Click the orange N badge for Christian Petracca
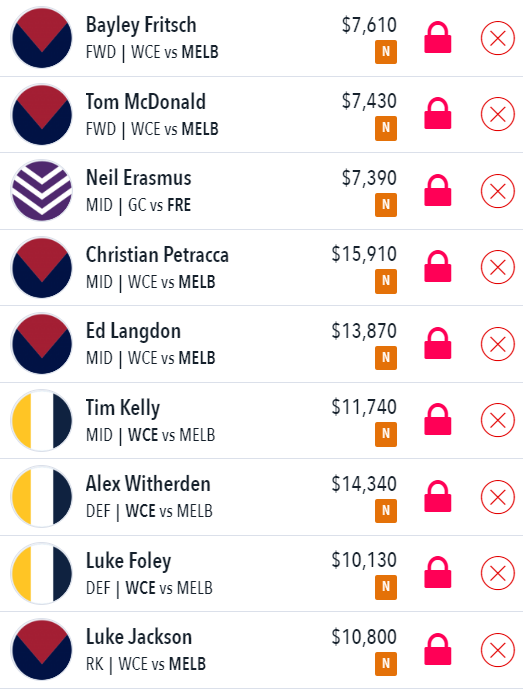The height and width of the screenshot is (689, 523). (386, 281)
